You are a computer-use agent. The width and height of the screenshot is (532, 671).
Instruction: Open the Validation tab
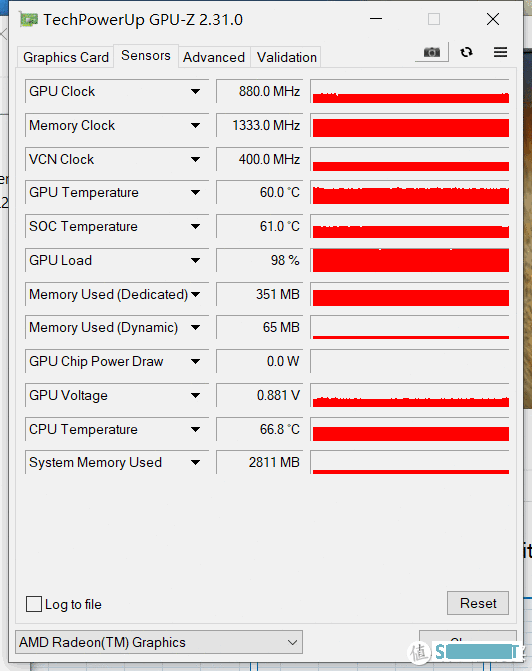click(286, 57)
